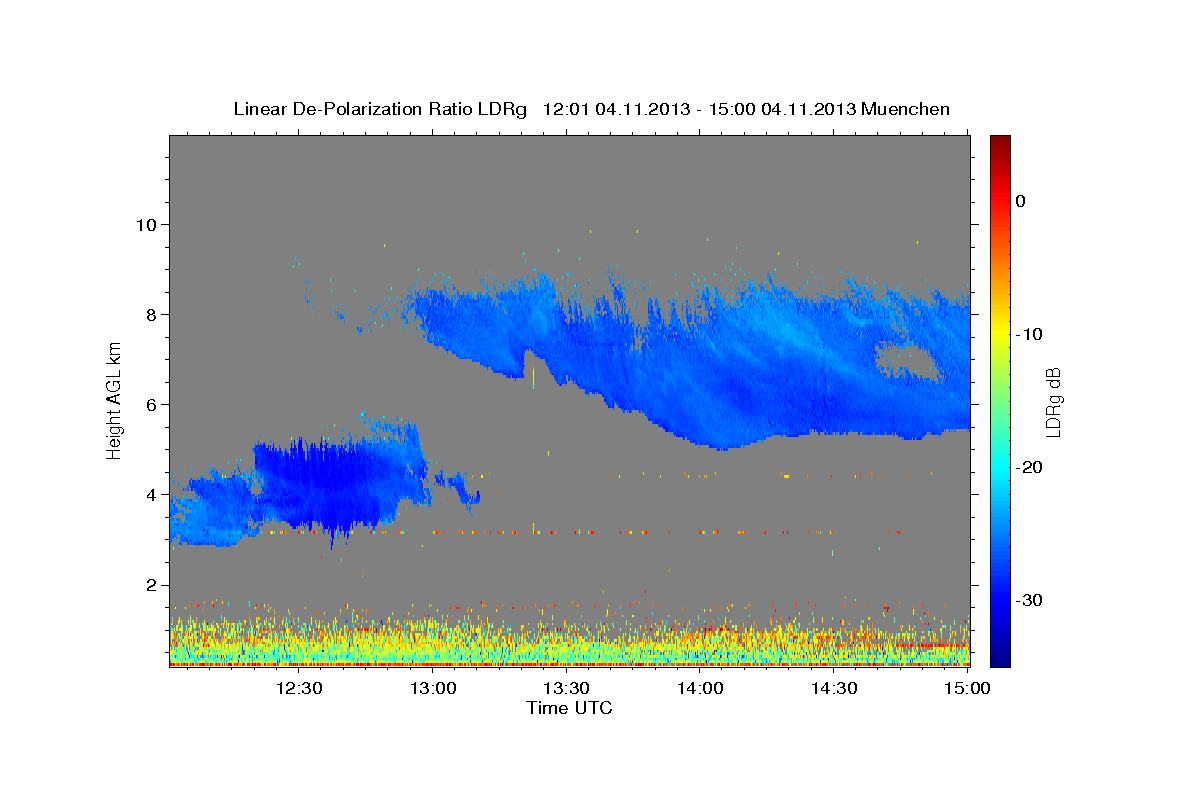Click the 'Time UTC' axis label
The height and width of the screenshot is (800, 1200).
point(569,708)
